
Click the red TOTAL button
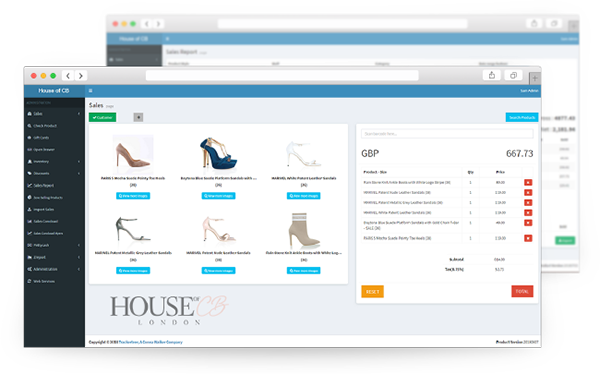tap(522, 291)
